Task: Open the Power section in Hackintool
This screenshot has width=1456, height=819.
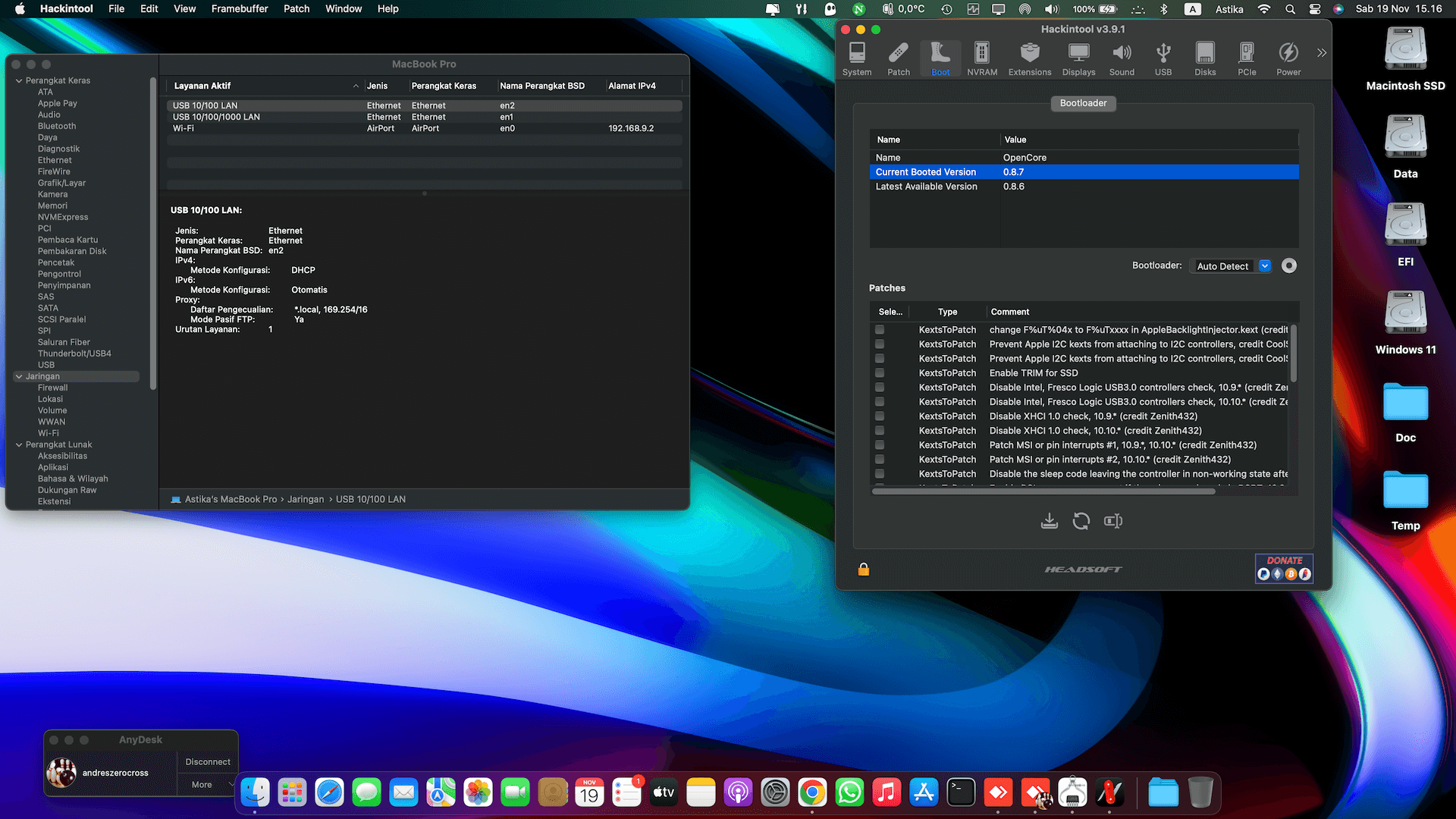Action: point(1288,58)
